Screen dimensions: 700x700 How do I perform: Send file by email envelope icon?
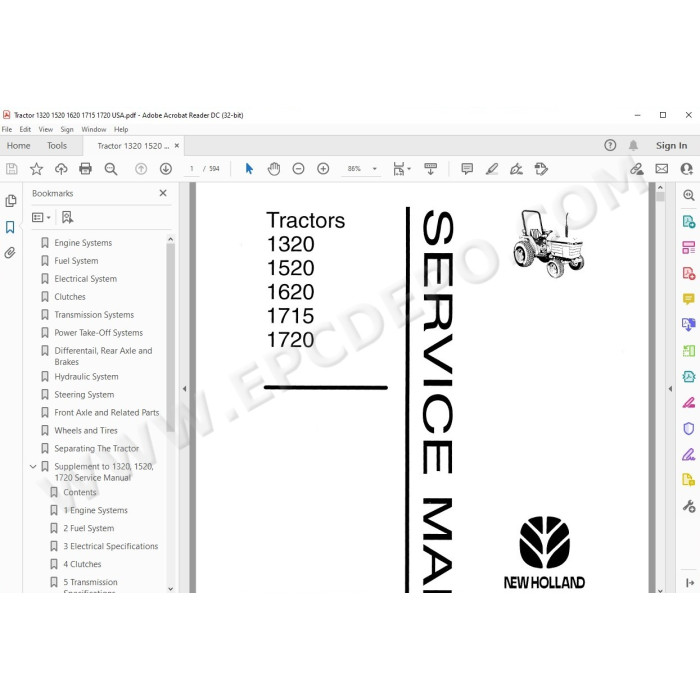[662, 169]
